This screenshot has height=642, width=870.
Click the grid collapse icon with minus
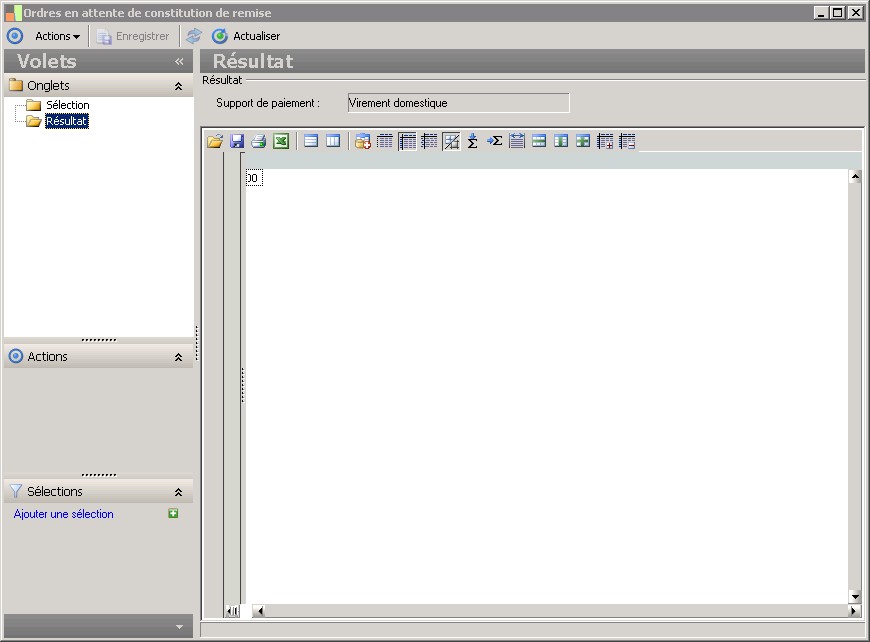(x=627, y=141)
